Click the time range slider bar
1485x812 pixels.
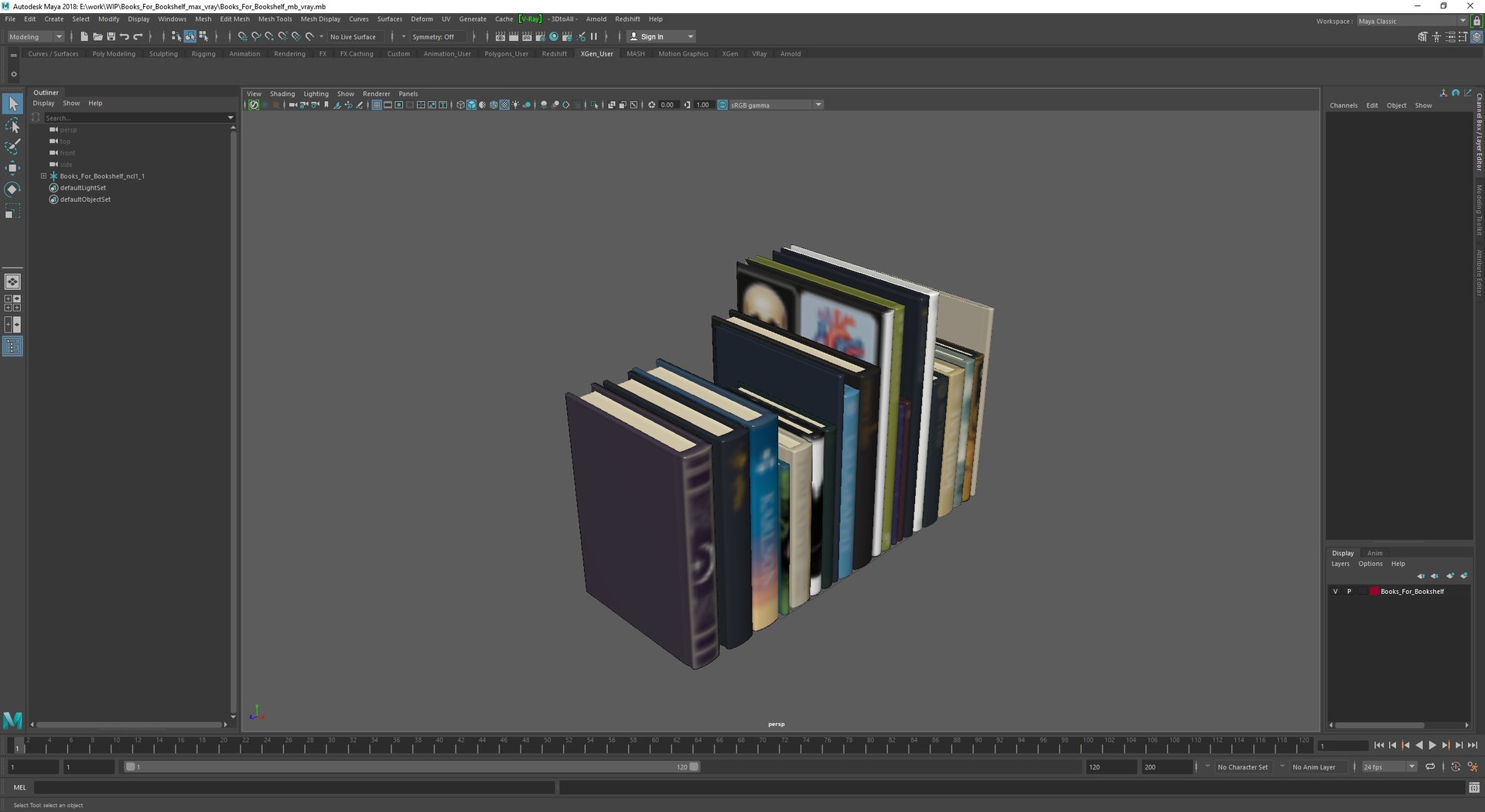pos(412,767)
